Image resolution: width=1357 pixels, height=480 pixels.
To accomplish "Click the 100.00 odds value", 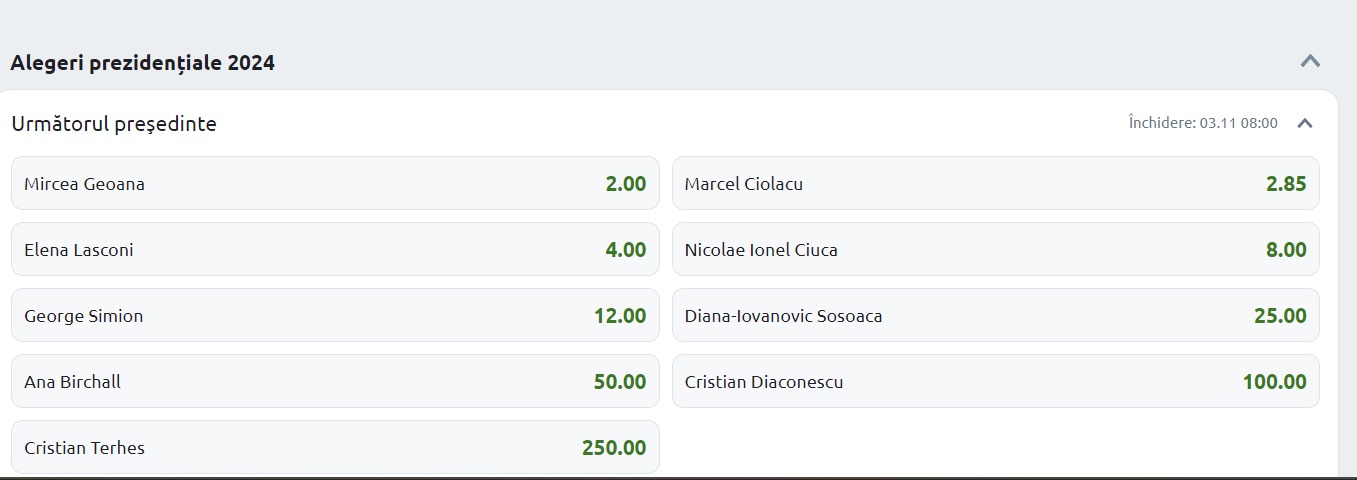I will click(1274, 382).
